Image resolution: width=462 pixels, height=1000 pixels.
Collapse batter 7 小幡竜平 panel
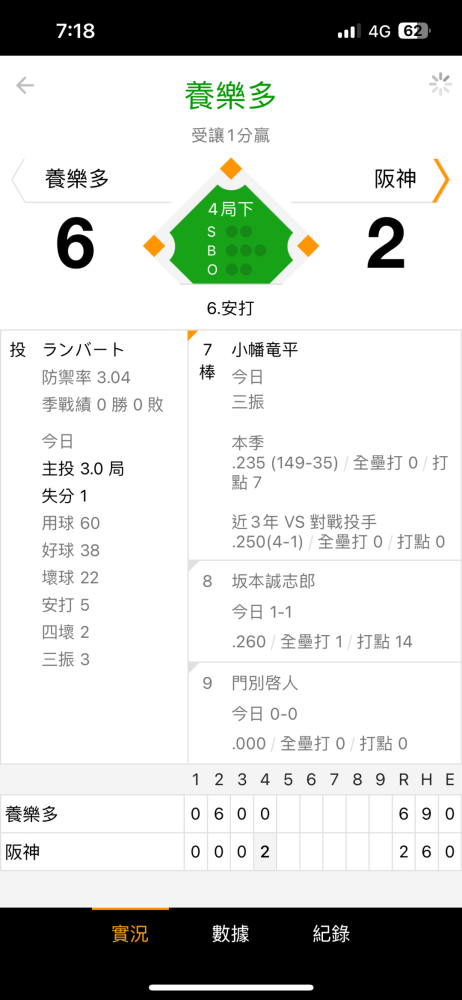(325, 445)
